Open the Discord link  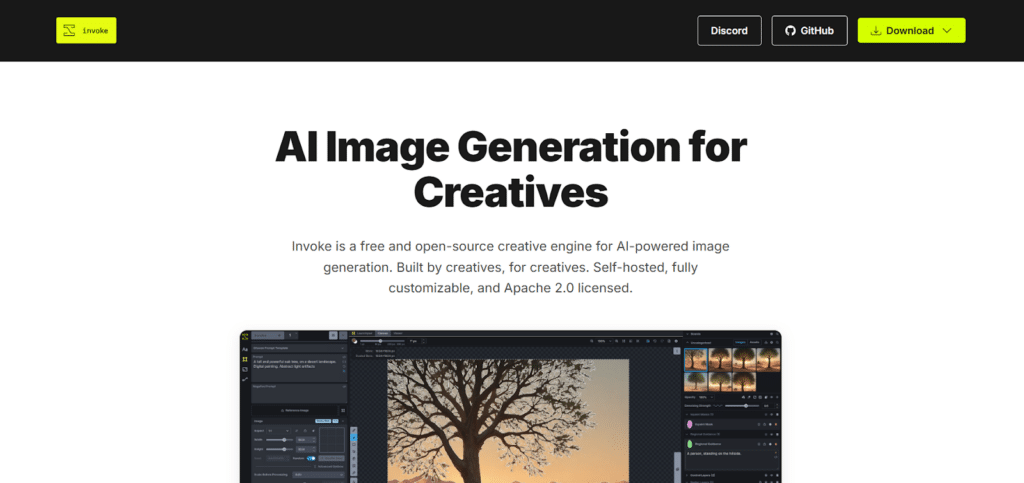(729, 30)
